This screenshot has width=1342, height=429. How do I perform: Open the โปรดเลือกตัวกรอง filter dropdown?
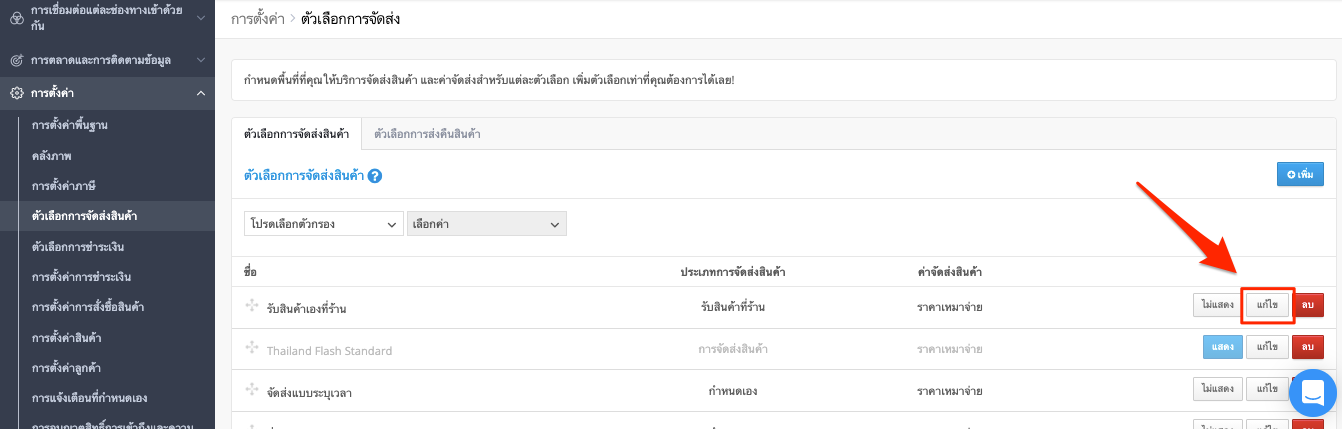(324, 224)
